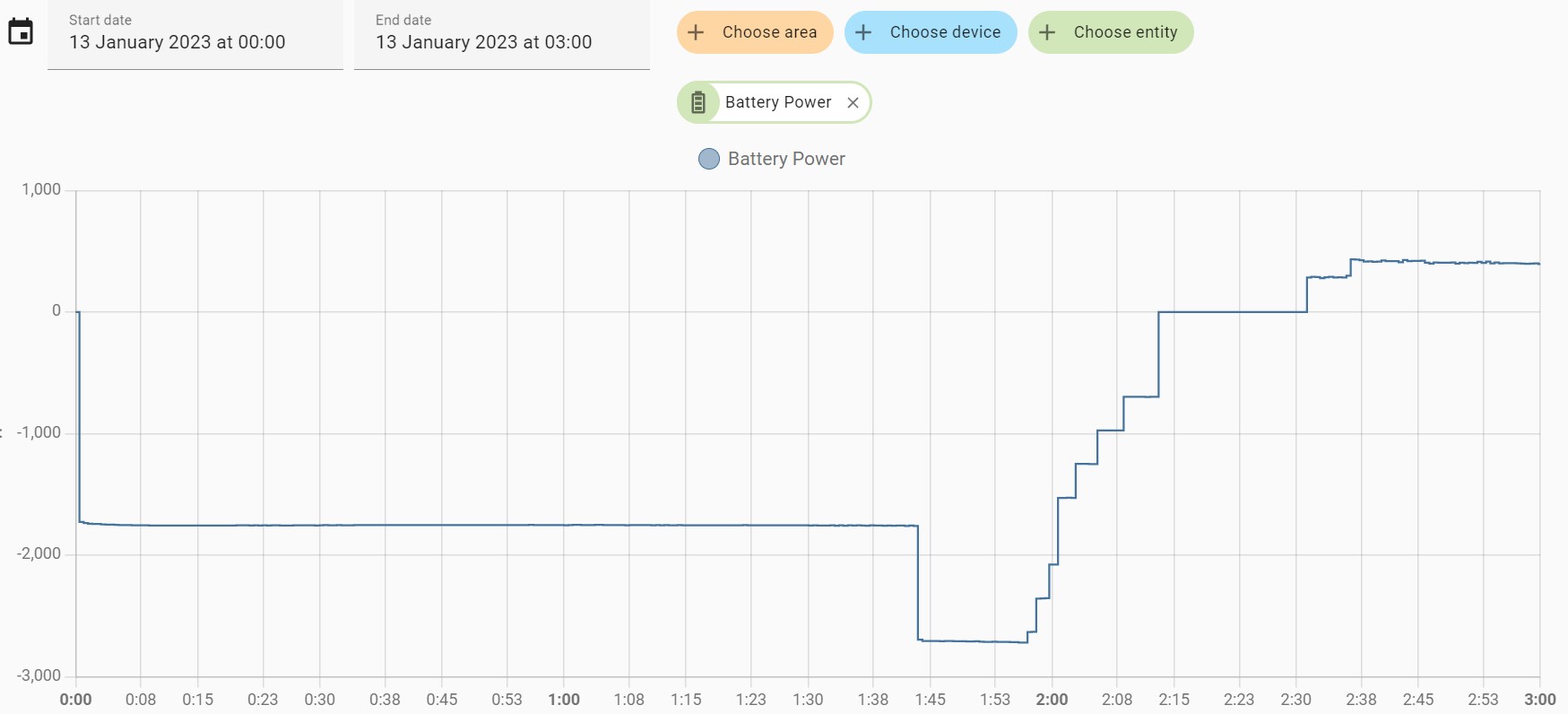This screenshot has width=1568, height=714.
Task: Select the Battery Power chip label
Action: click(x=778, y=102)
